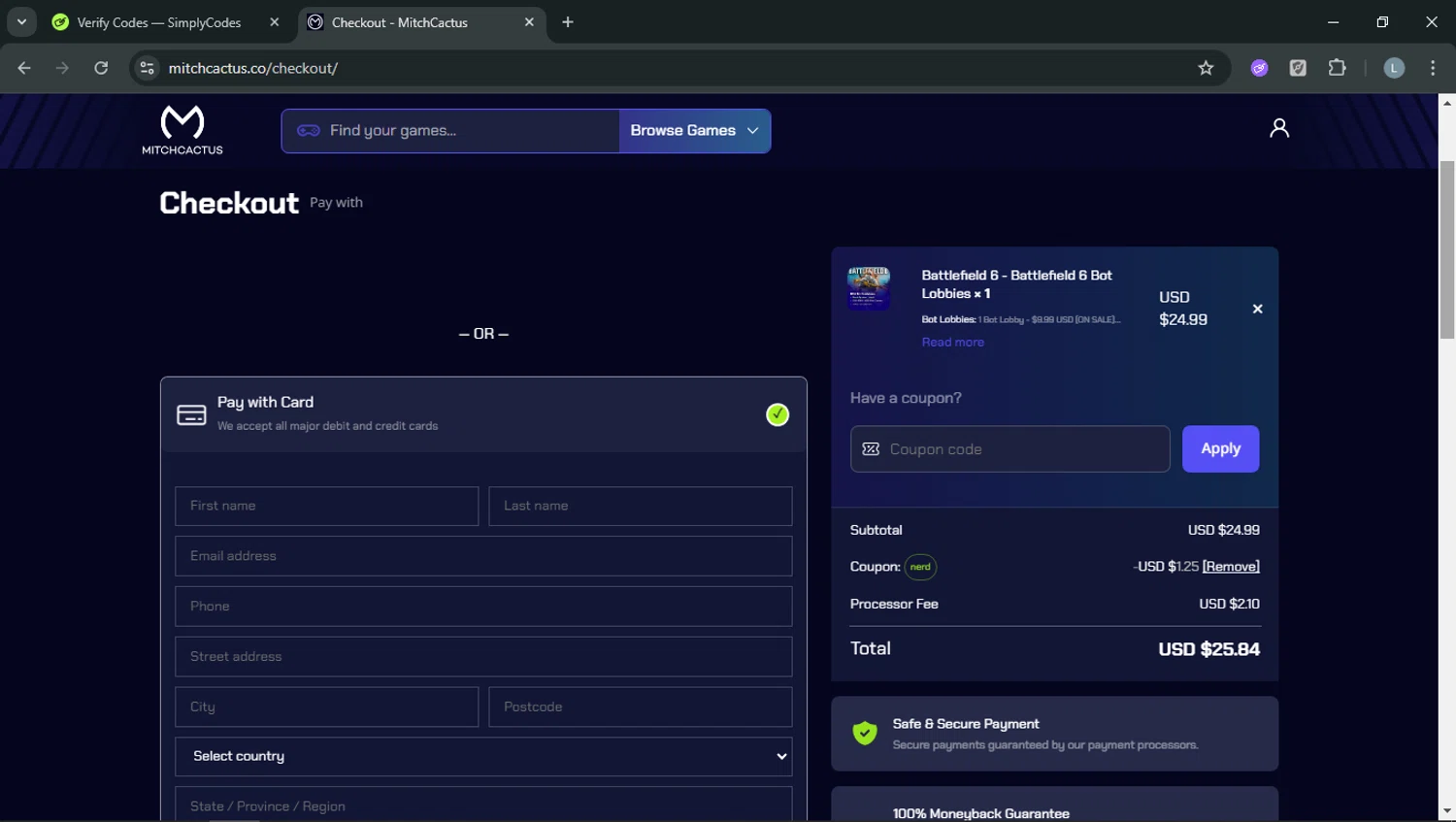Click the Safe & Secure shield icon
This screenshot has width=1456, height=822.
coord(865,733)
